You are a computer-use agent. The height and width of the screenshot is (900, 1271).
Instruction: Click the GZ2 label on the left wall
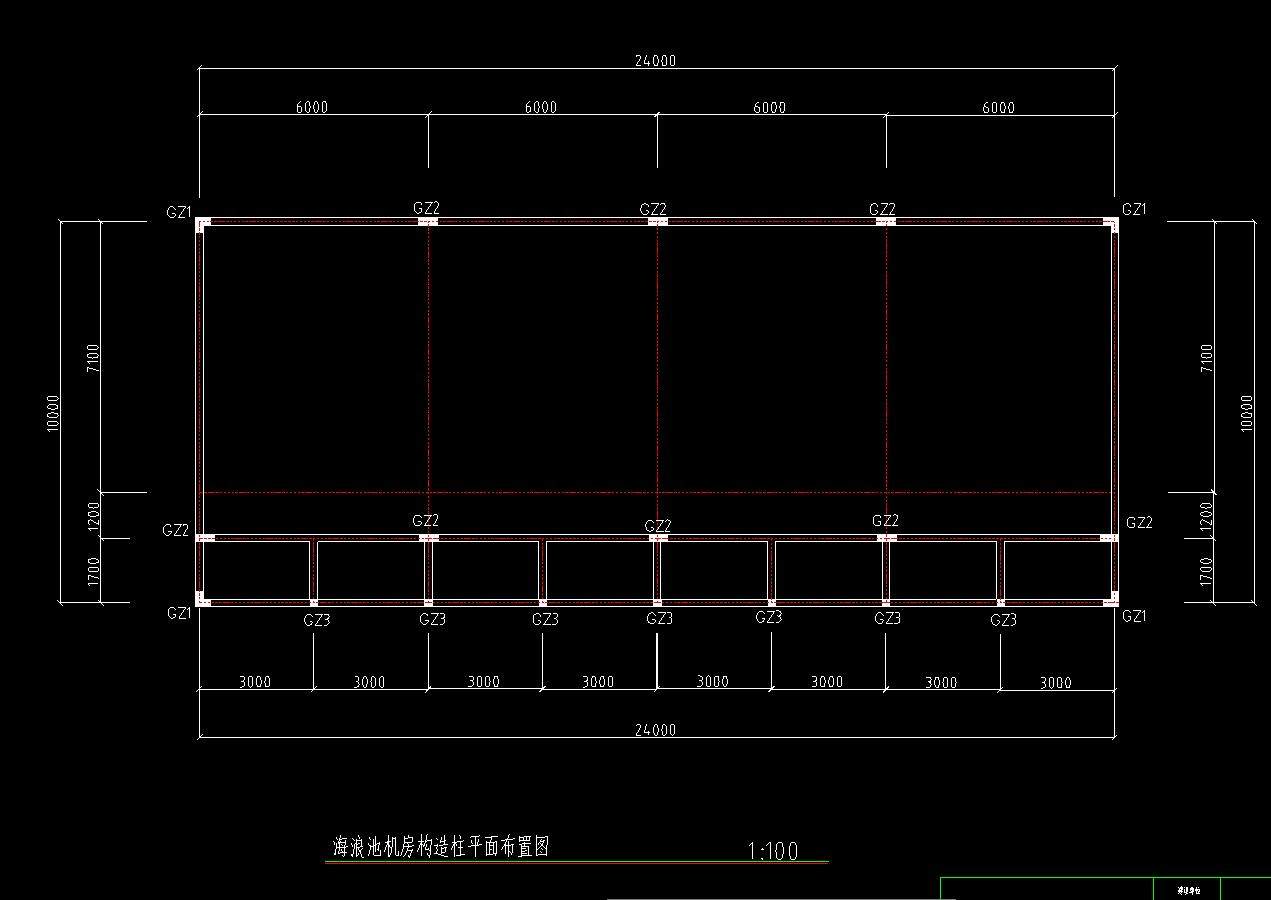click(175, 530)
